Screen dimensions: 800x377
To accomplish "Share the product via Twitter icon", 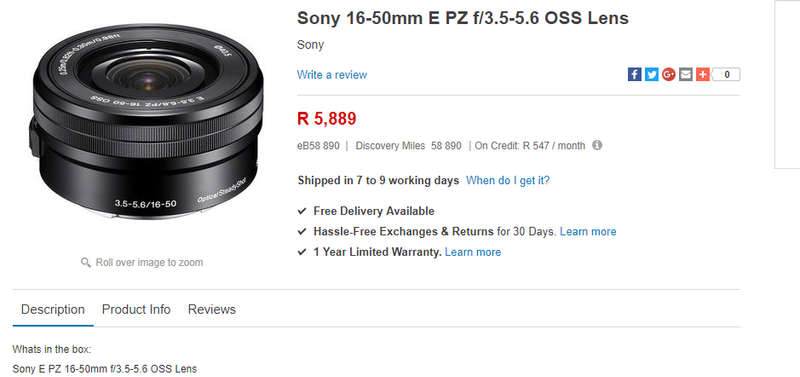I will [x=652, y=74].
